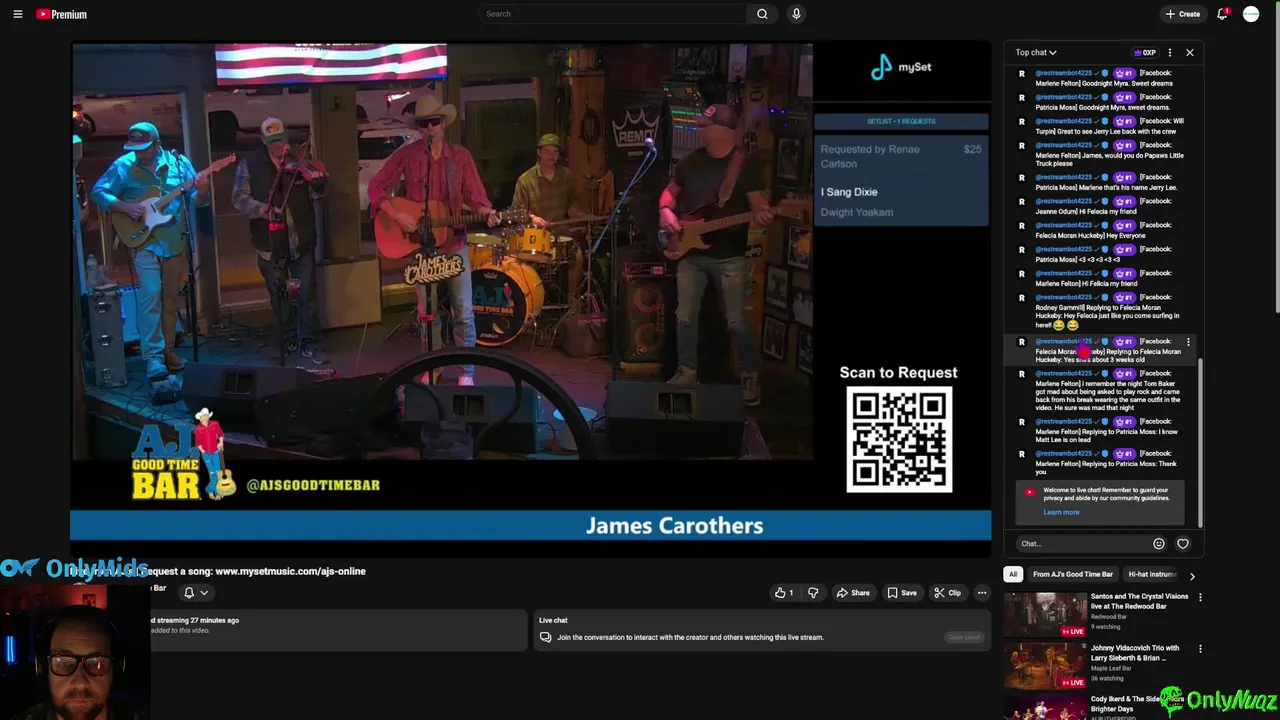Select From AJ's Good Time Bar chip
Screen dimensions: 1280x720
coord(1072,575)
